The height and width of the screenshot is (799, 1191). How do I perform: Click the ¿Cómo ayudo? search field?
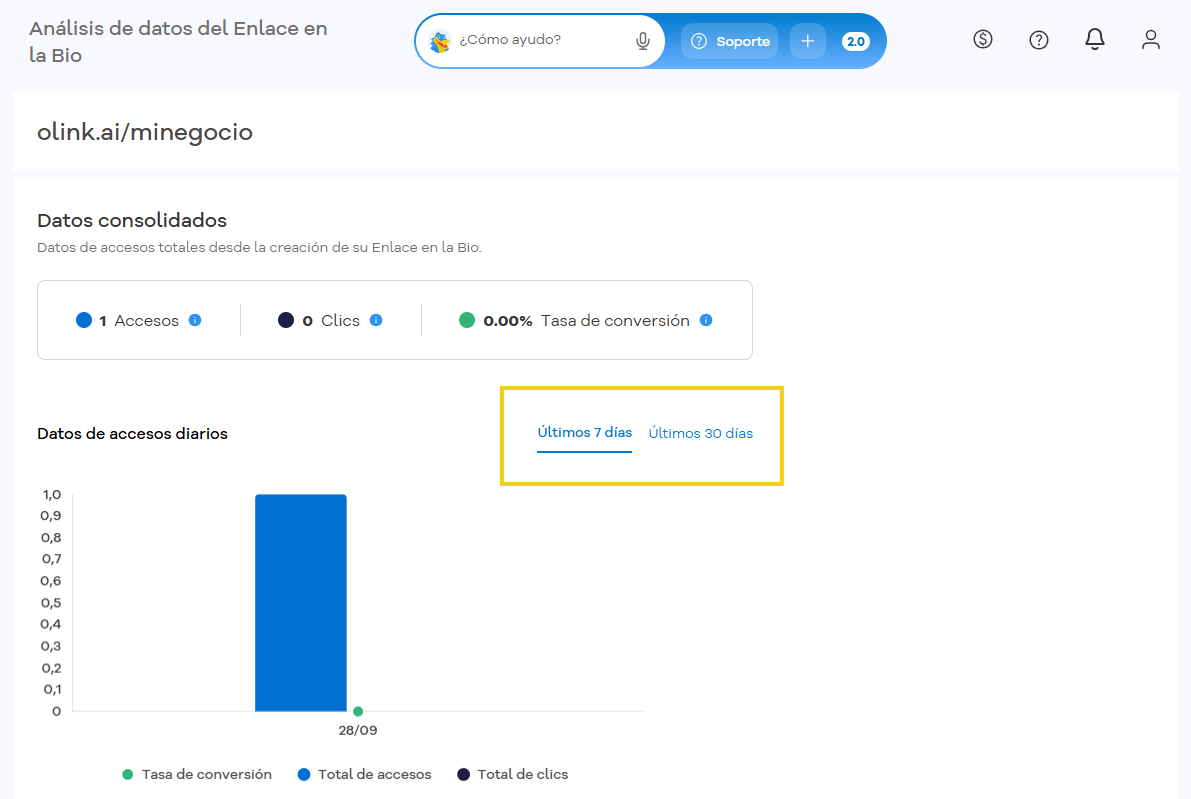pos(540,41)
